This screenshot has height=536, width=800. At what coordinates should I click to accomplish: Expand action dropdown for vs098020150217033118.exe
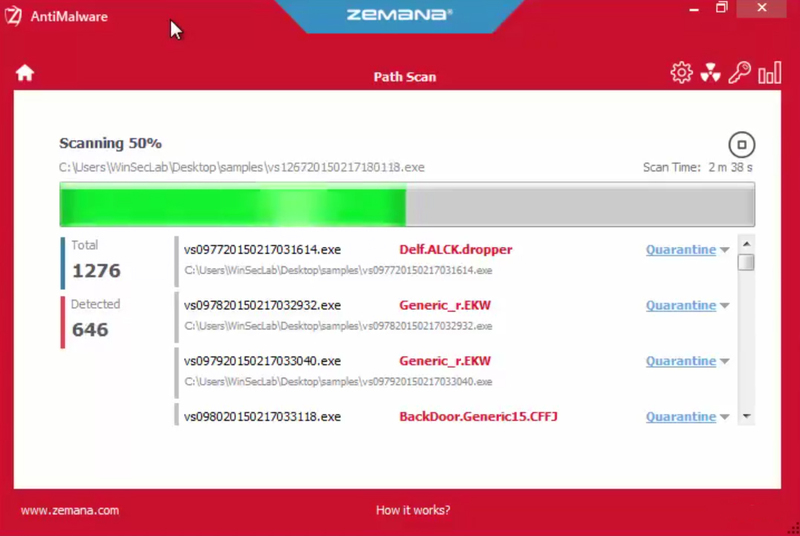pyautogui.click(x=724, y=417)
